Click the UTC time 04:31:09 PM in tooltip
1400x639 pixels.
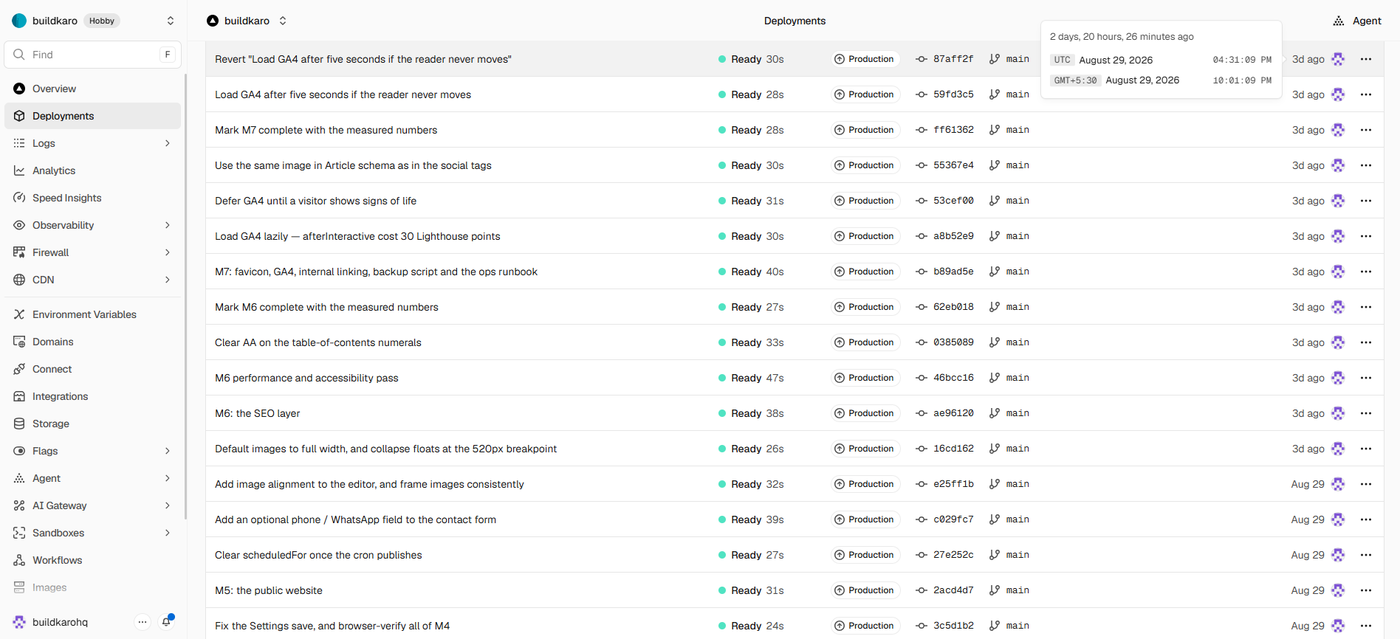1242,60
